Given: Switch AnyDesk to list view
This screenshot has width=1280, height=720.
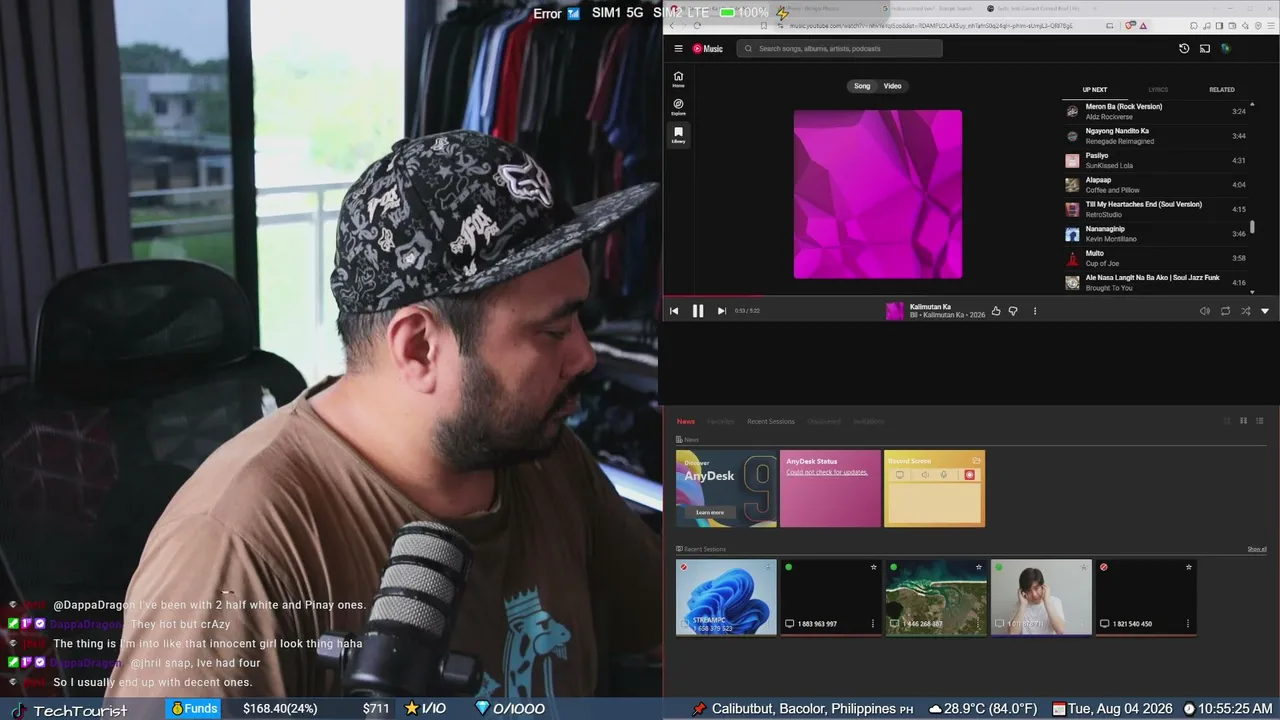Looking at the screenshot, I should pyautogui.click(x=1260, y=421).
